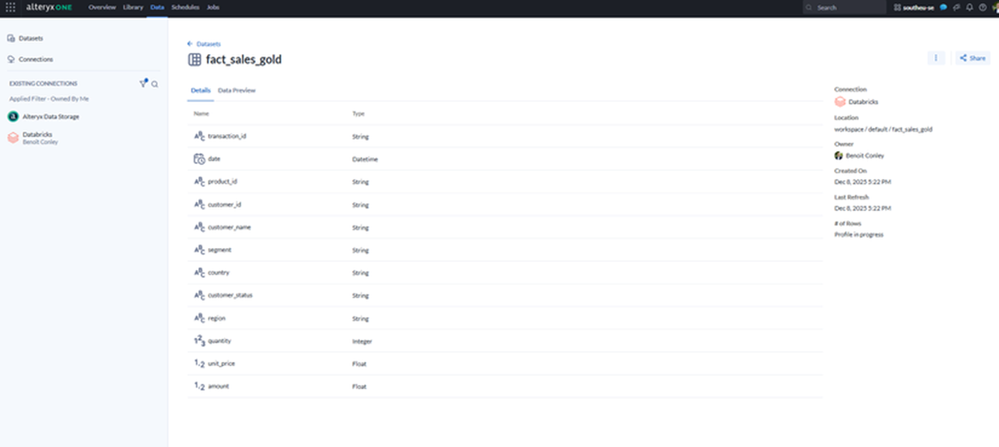Click the table icon next to fact_sales_gold
The width and height of the screenshot is (999, 447).
[x=194, y=60]
